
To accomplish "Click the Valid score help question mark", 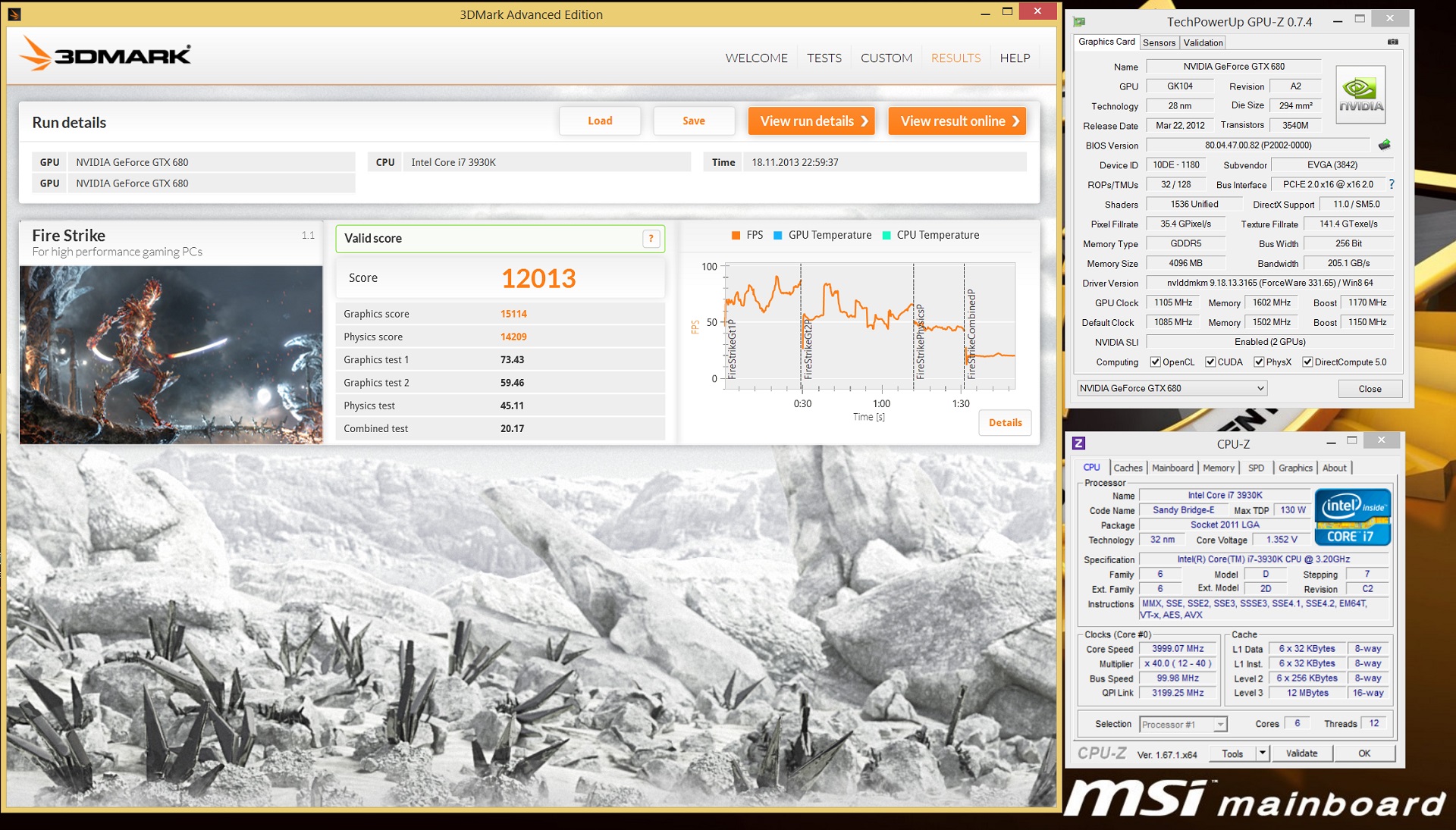I will pos(651,238).
